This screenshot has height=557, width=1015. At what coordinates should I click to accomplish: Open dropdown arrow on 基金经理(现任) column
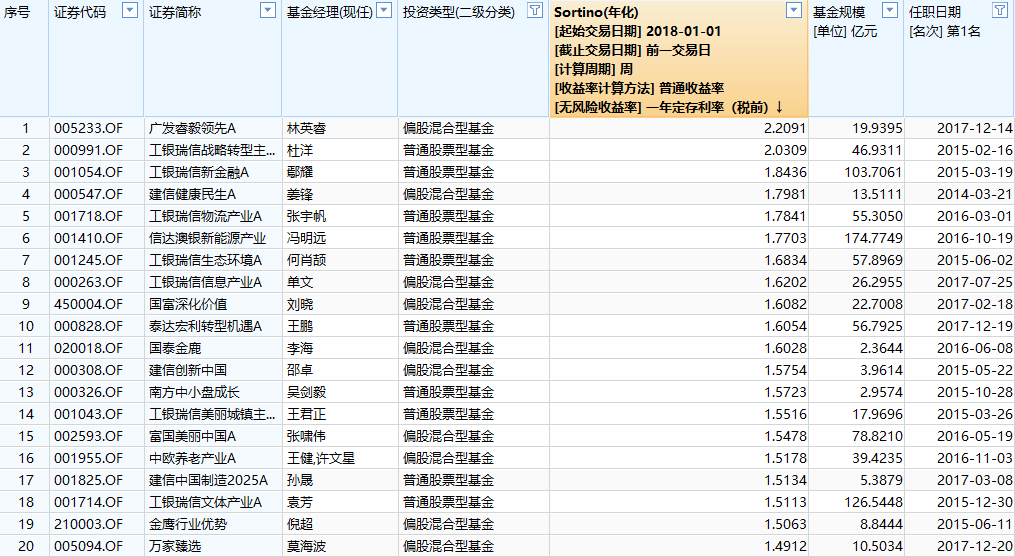coord(385,10)
